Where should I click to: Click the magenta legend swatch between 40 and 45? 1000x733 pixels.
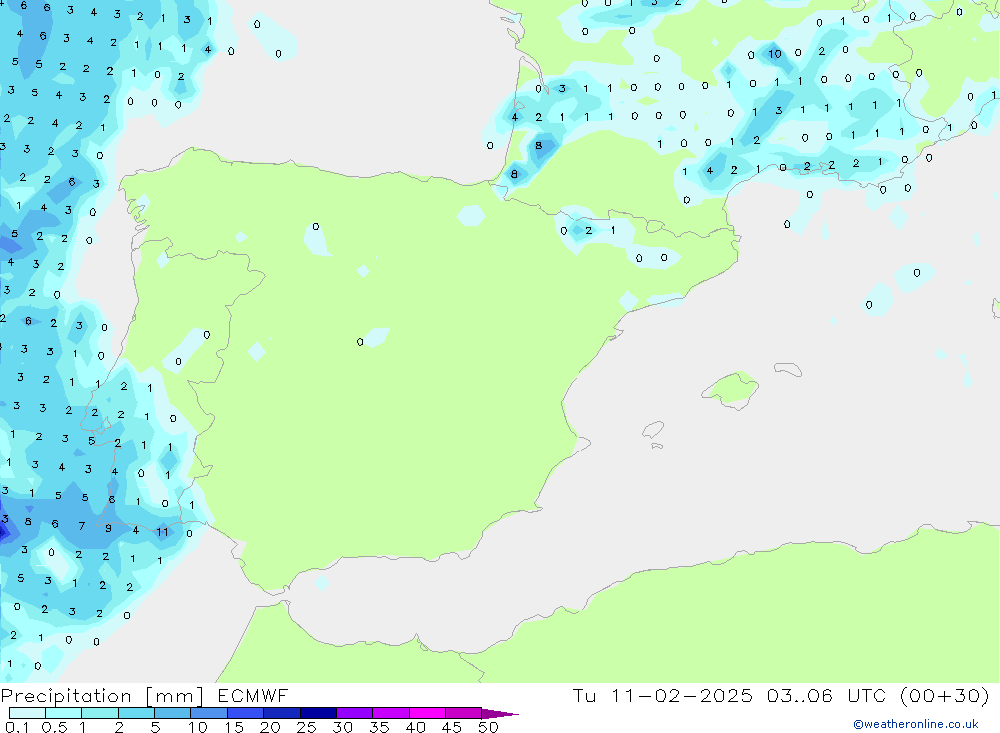427,713
